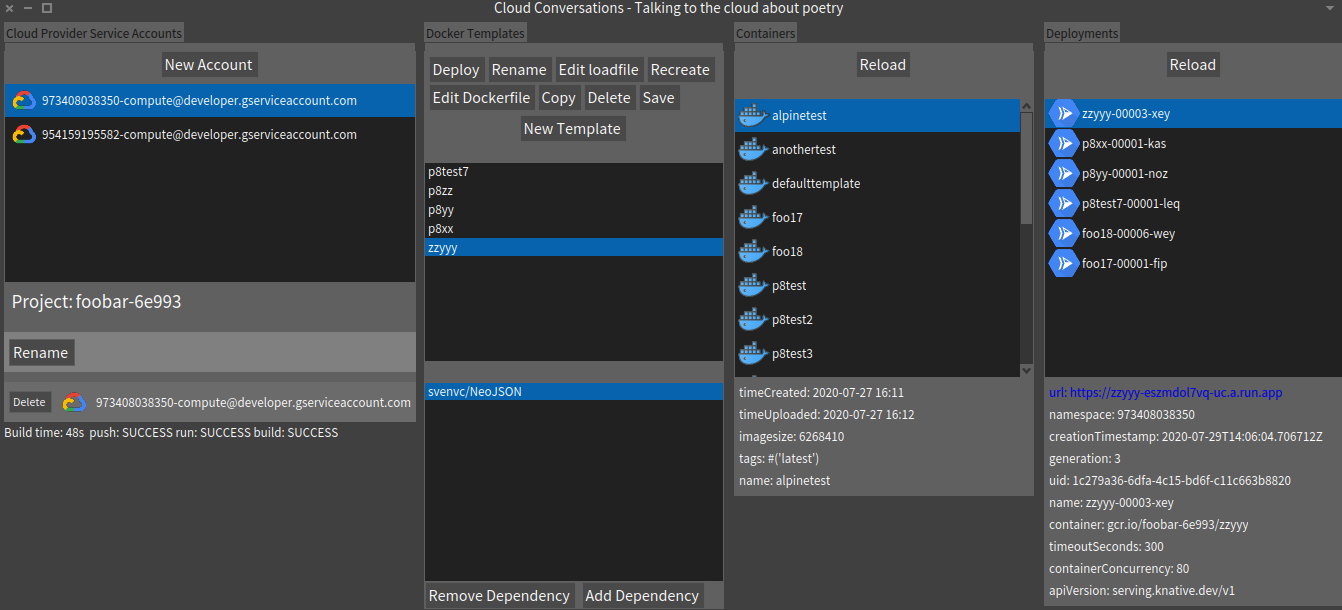Click the Docker whale icon for foo18
Screen dimensions: 1342x610
coord(752,251)
